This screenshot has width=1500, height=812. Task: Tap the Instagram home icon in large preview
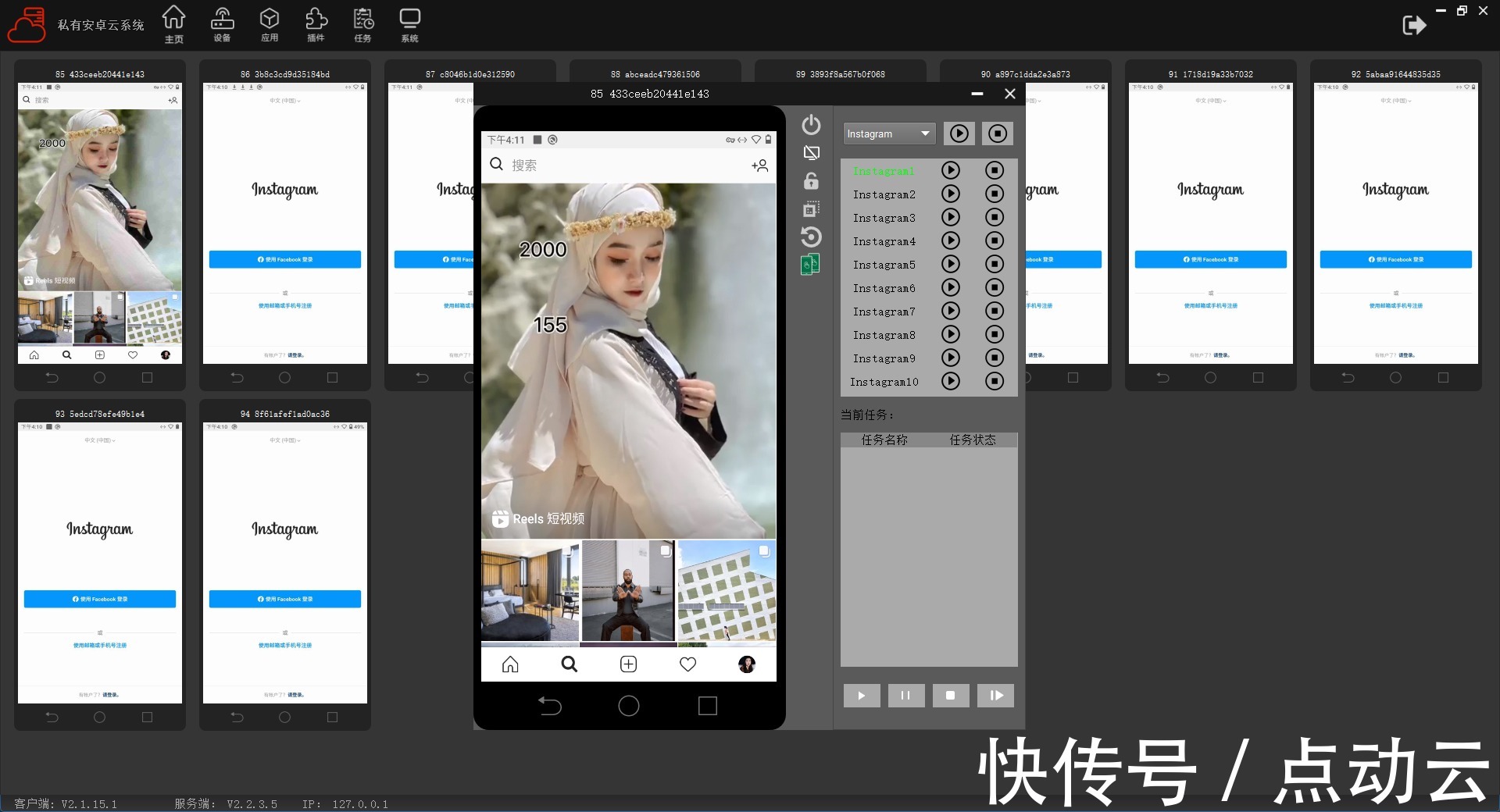(510, 664)
